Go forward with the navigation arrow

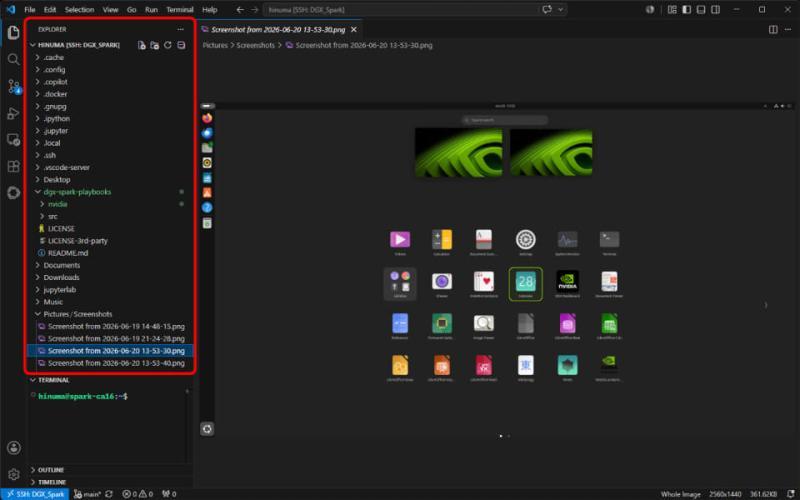255,10
